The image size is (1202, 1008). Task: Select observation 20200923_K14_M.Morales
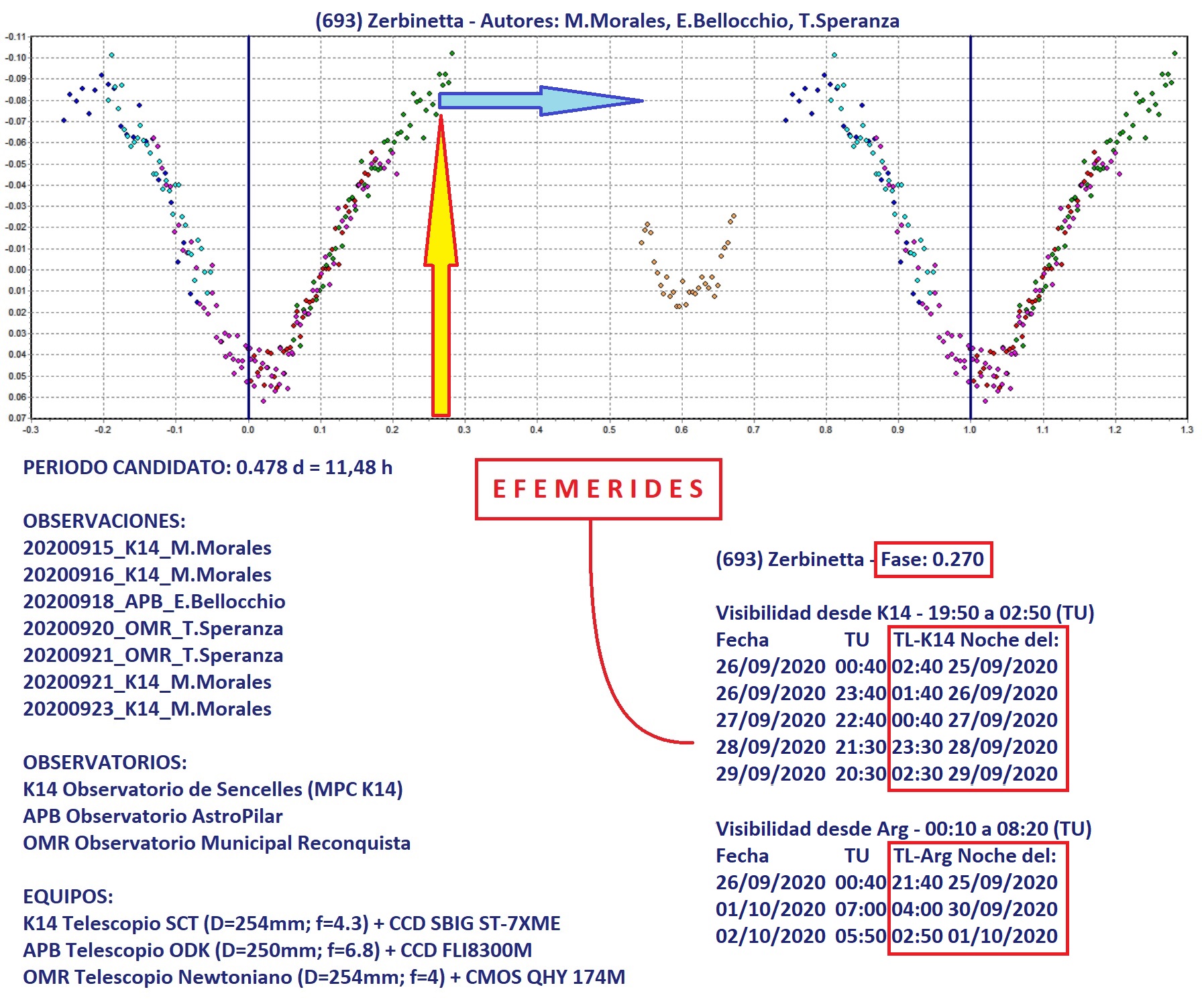point(147,709)
